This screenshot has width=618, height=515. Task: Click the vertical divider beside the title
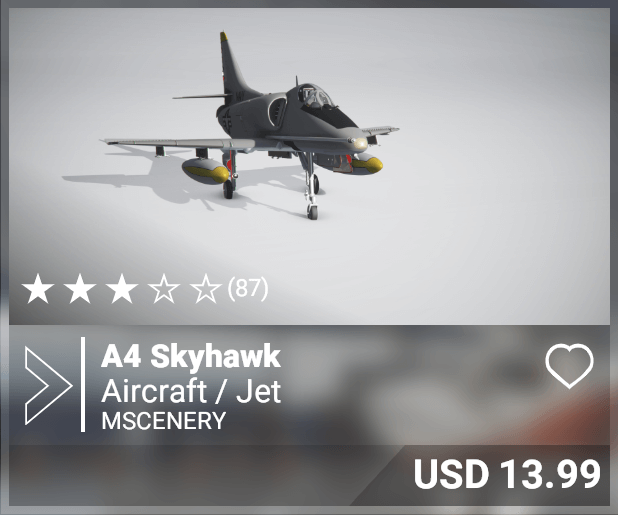point(83,384)
